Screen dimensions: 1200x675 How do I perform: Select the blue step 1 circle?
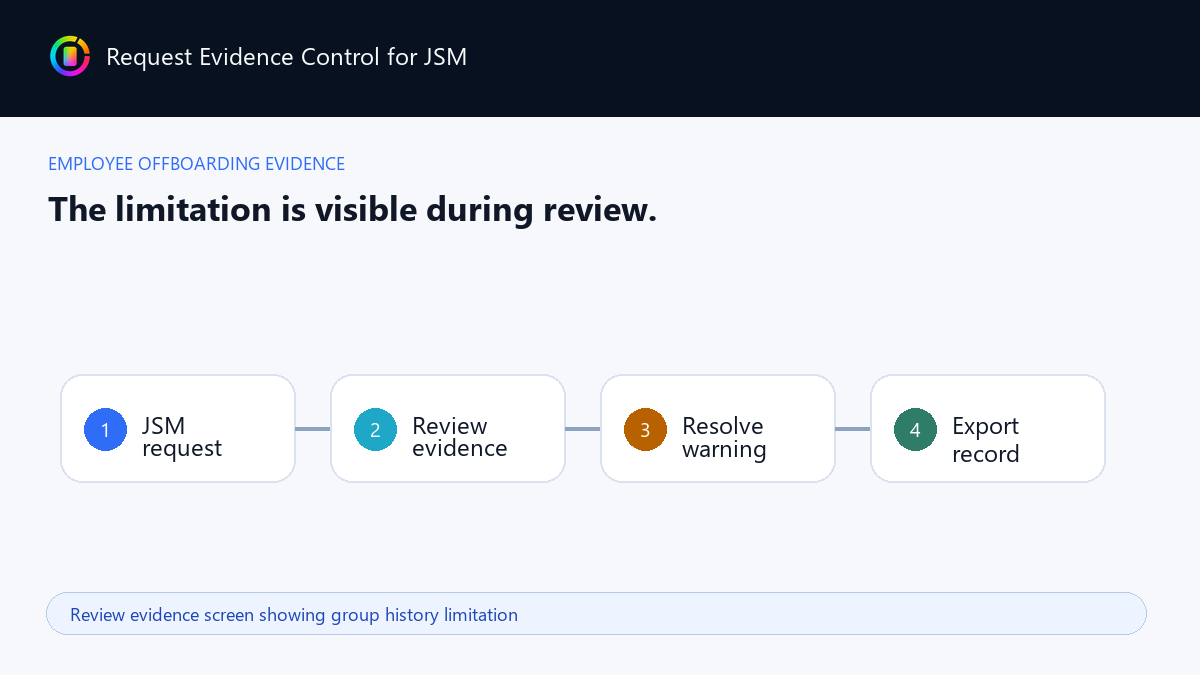[x=105, y=429]
